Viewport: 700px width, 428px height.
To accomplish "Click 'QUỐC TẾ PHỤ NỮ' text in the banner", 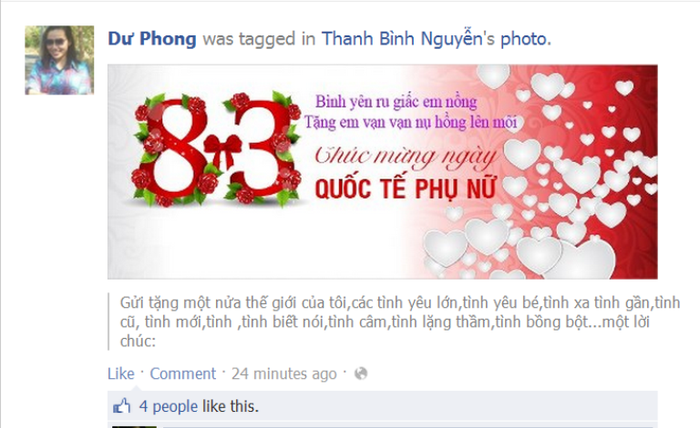I will [405, 189].
